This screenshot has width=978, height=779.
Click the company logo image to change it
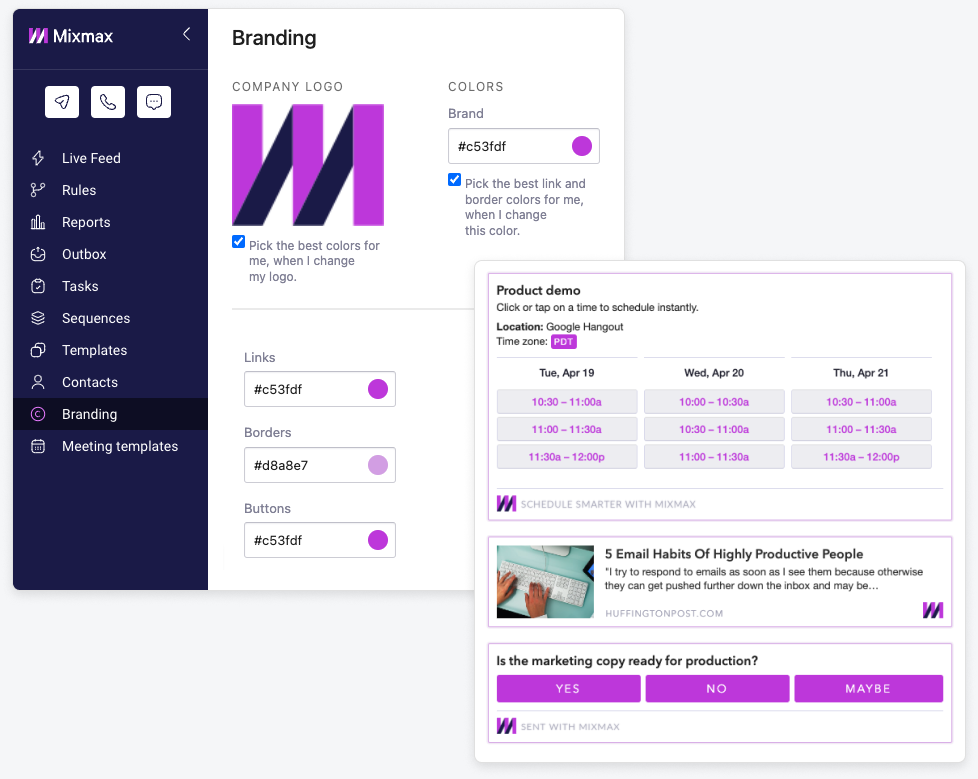tap(308, 165)
